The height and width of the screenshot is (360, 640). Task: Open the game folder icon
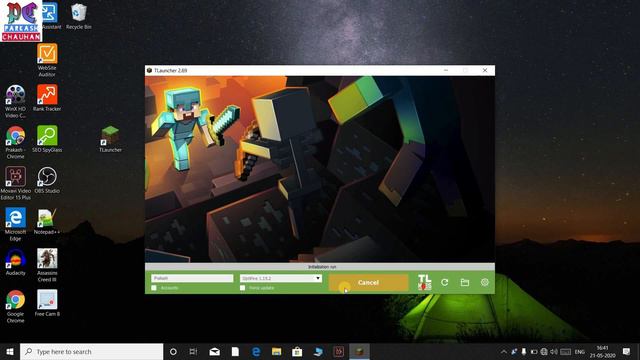(464, 282)
